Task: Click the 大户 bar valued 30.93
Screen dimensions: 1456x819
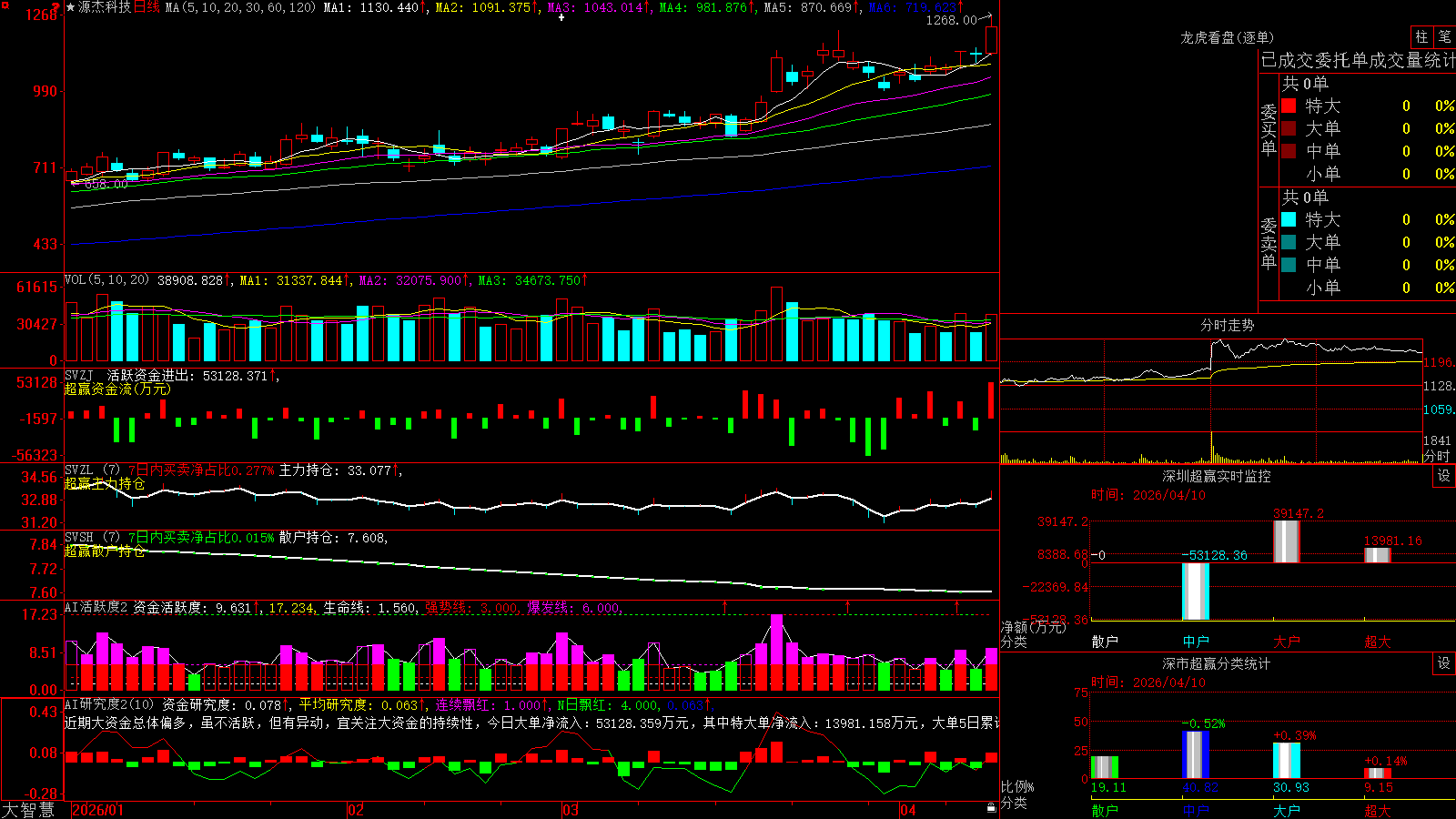Action: pyautogui.click(x=1287, y=761)
